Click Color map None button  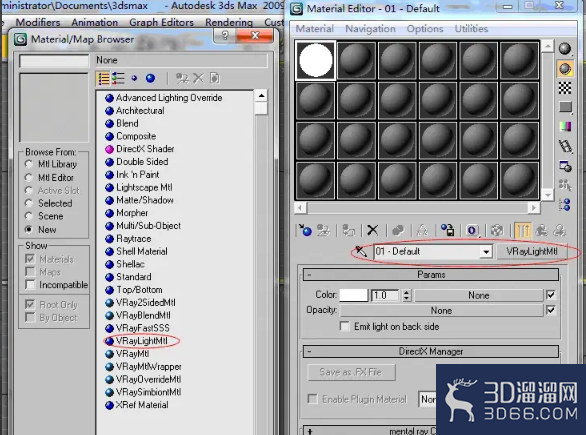coord(479,295)
